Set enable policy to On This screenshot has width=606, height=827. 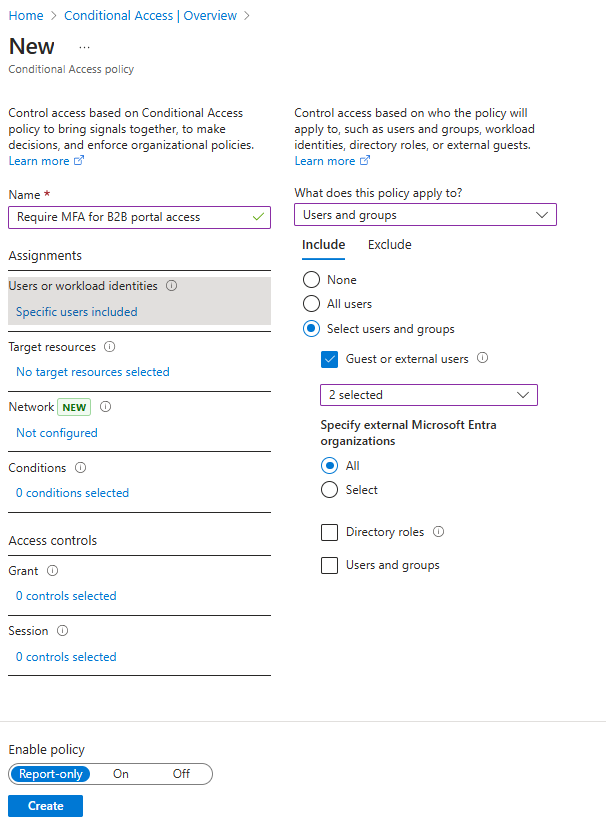pos(121,772)
